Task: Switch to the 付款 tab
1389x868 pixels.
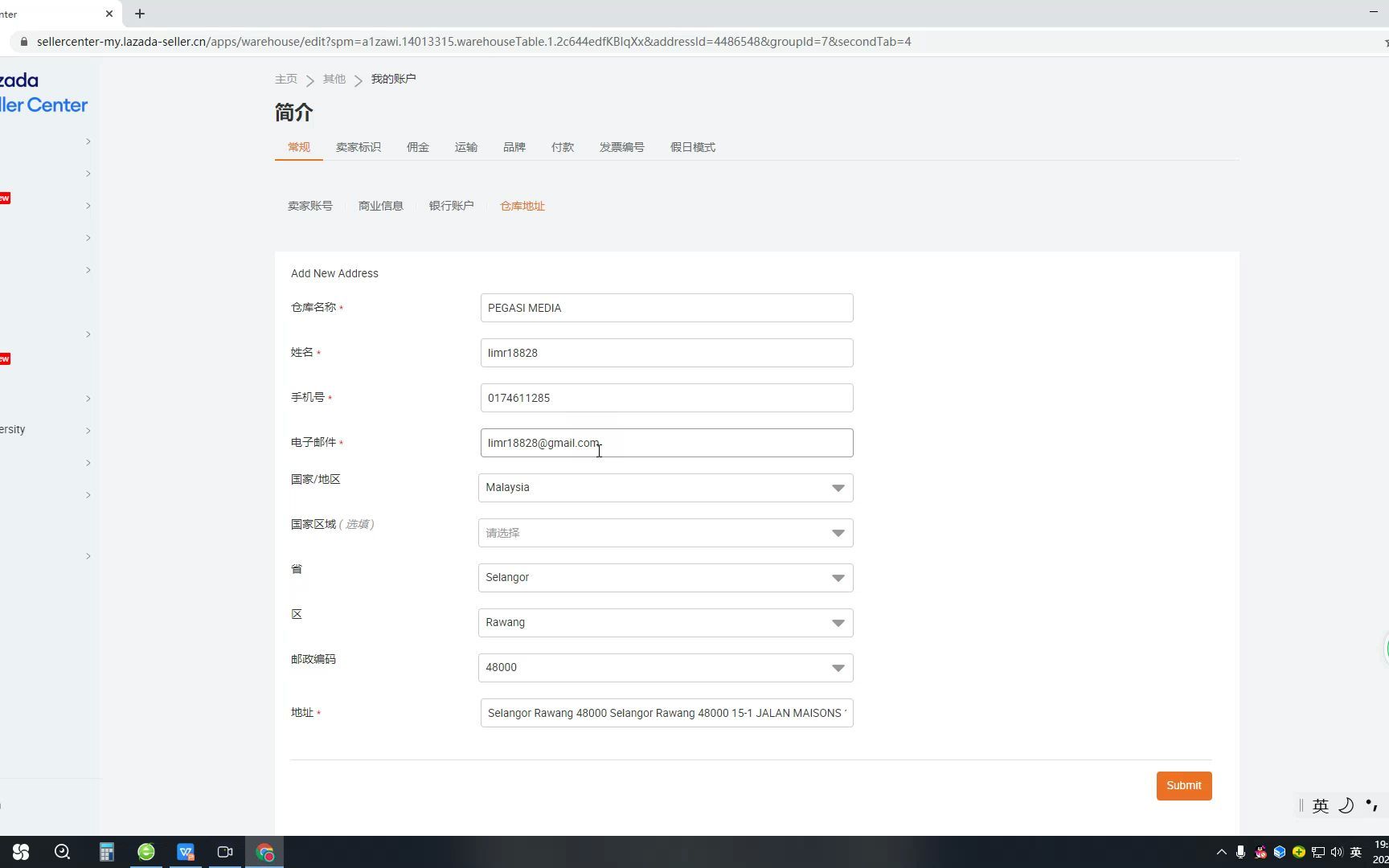Action: pos(563,147)
